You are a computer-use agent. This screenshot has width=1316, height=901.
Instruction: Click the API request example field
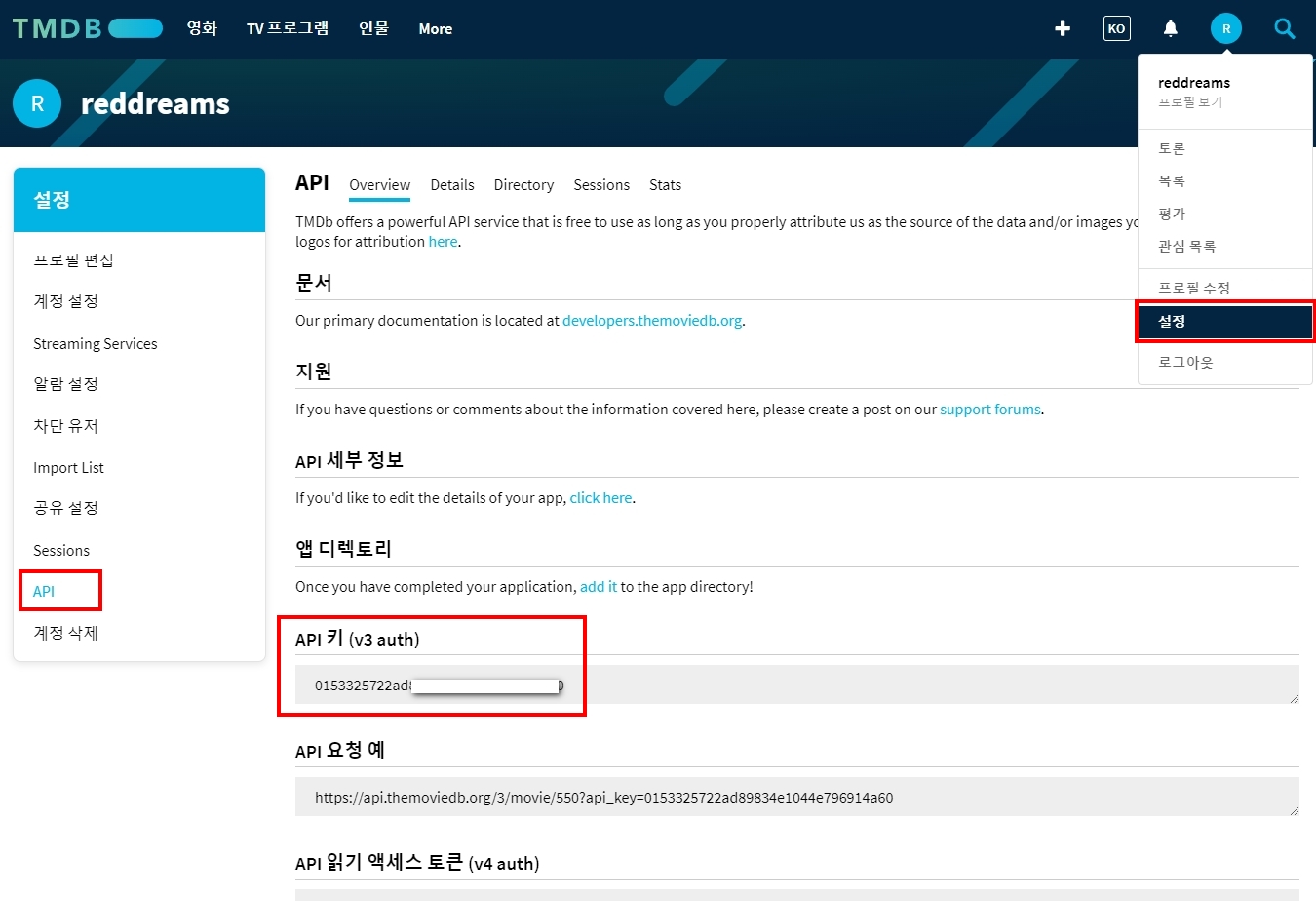coord(797,797)
